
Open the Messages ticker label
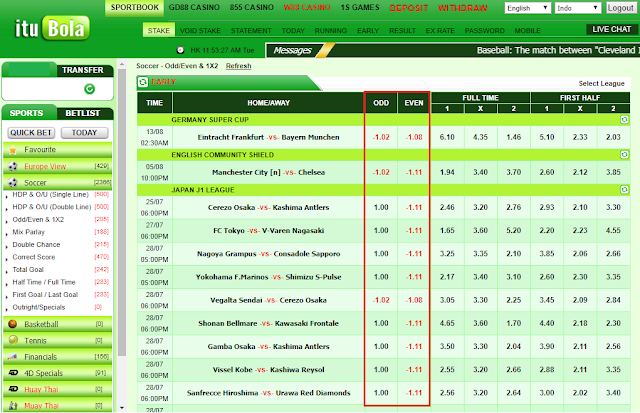pos(293,50)
